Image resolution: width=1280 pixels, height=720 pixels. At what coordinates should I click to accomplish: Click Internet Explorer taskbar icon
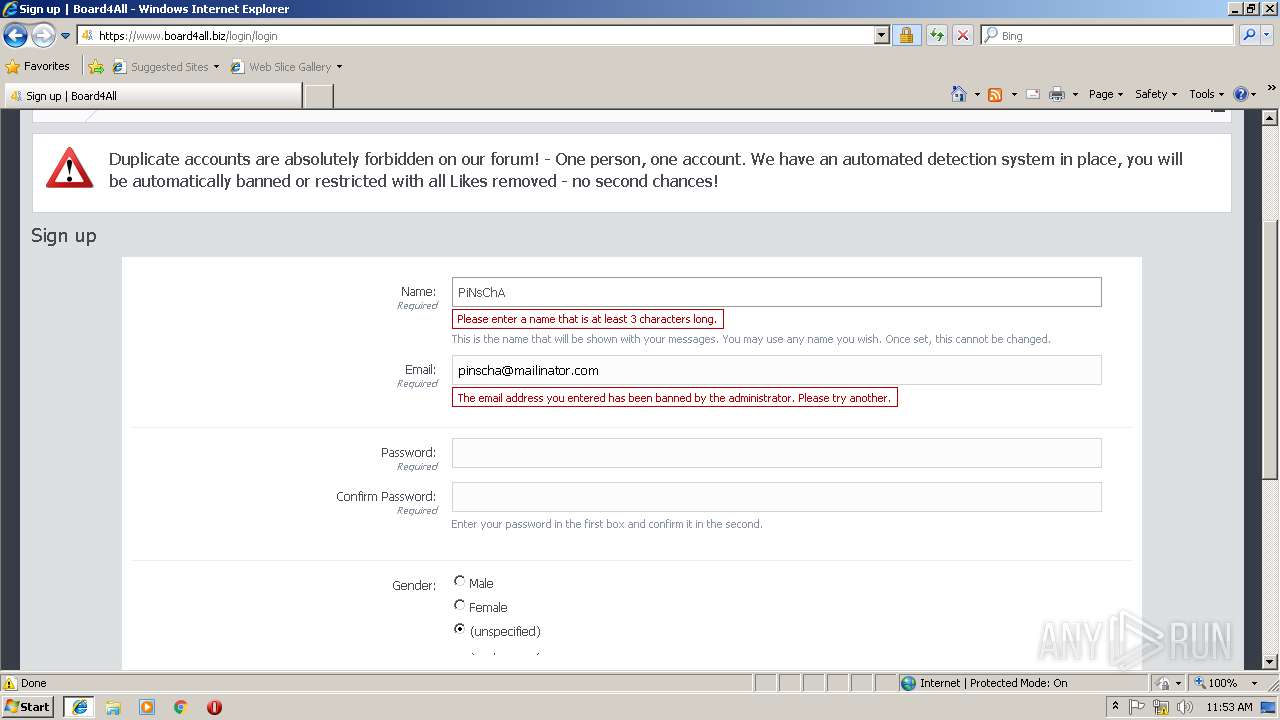click(79, 707)
